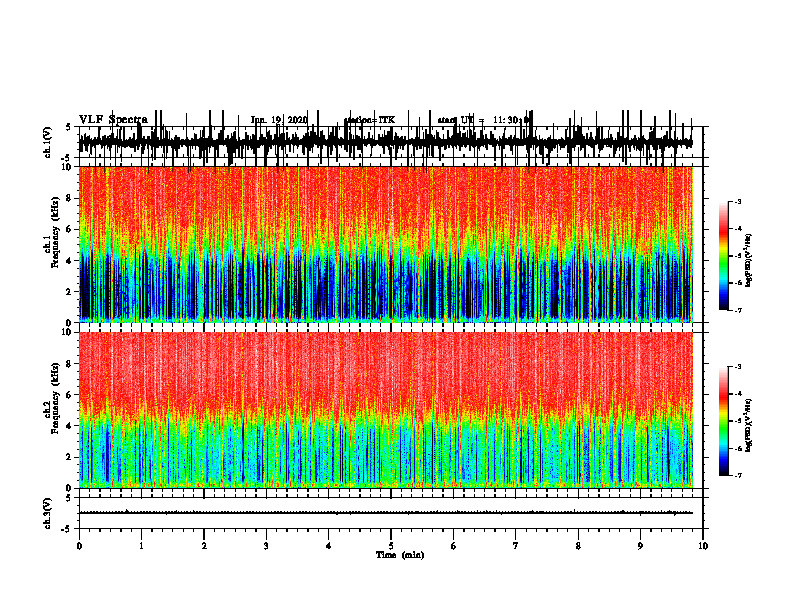Click the '8' kHz tick on ch.2 spectrogram

coord(69,364)
